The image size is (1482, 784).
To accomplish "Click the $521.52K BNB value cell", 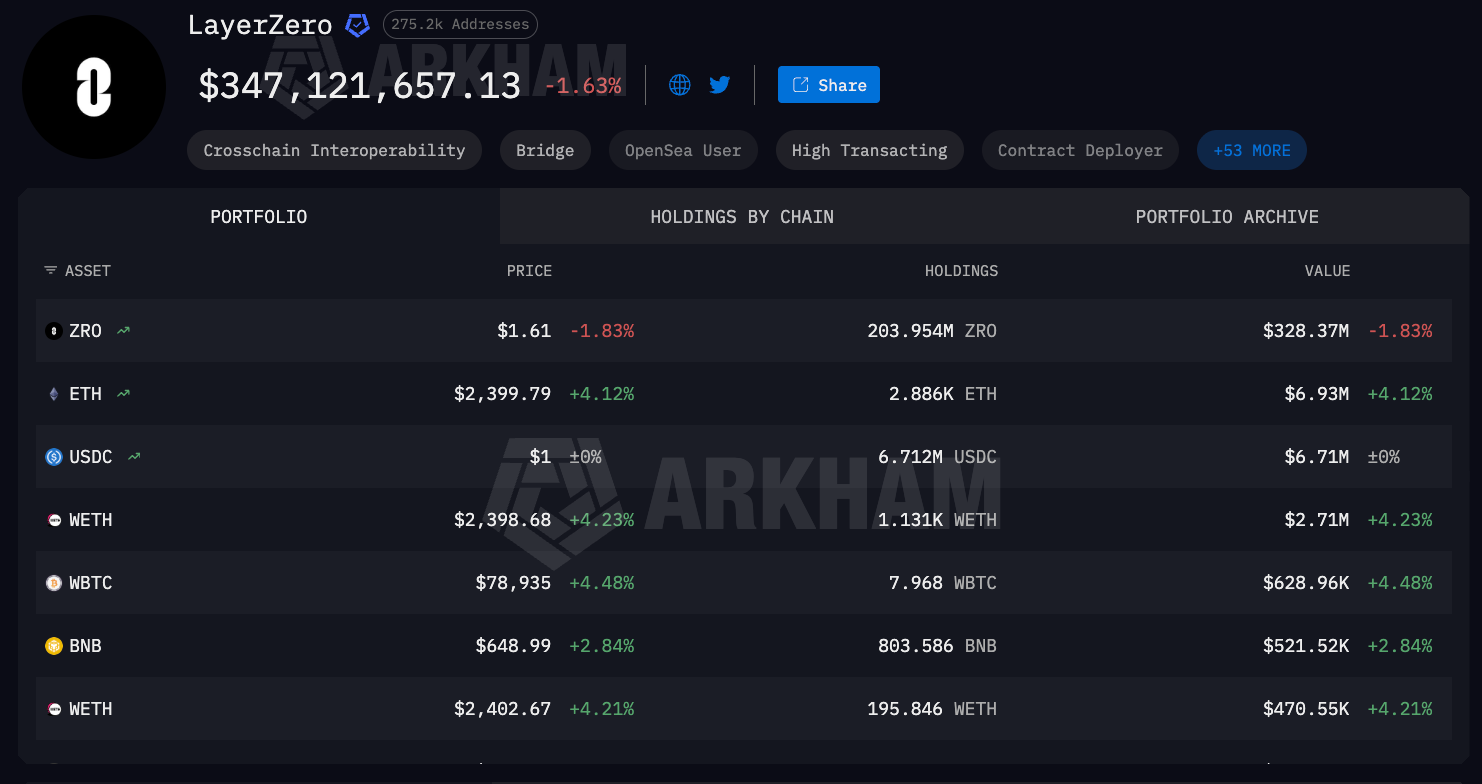I will [1306, 646].
